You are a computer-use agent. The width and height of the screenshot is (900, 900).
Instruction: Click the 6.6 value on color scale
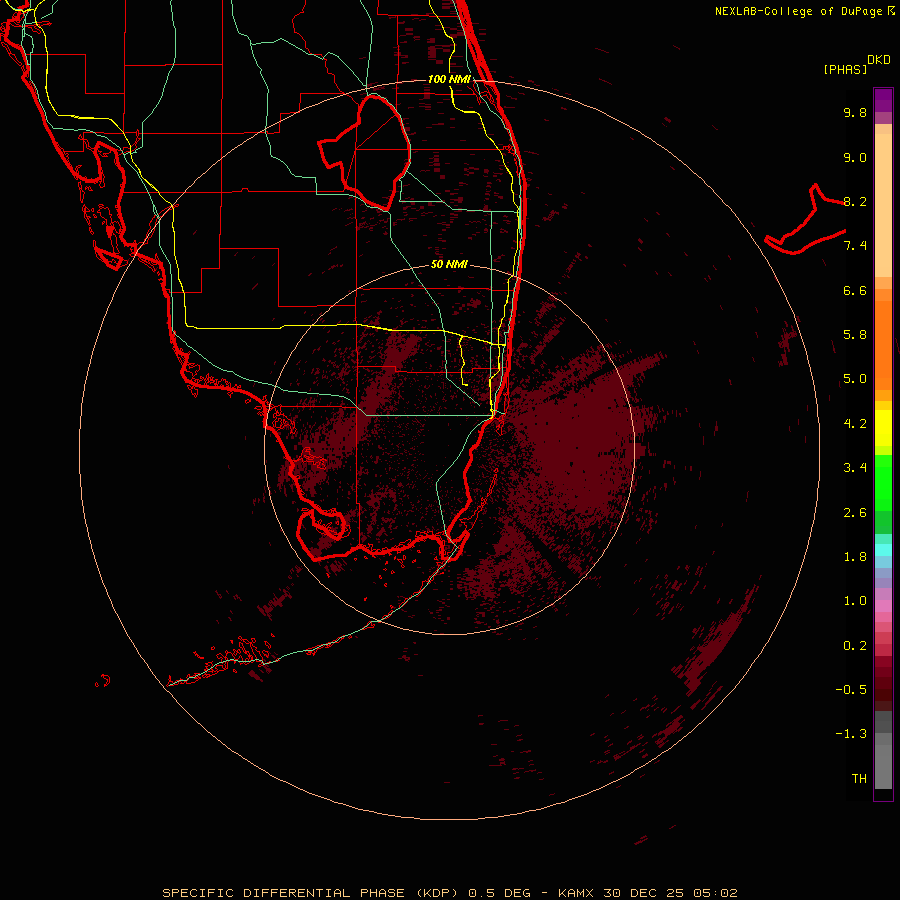855,290
